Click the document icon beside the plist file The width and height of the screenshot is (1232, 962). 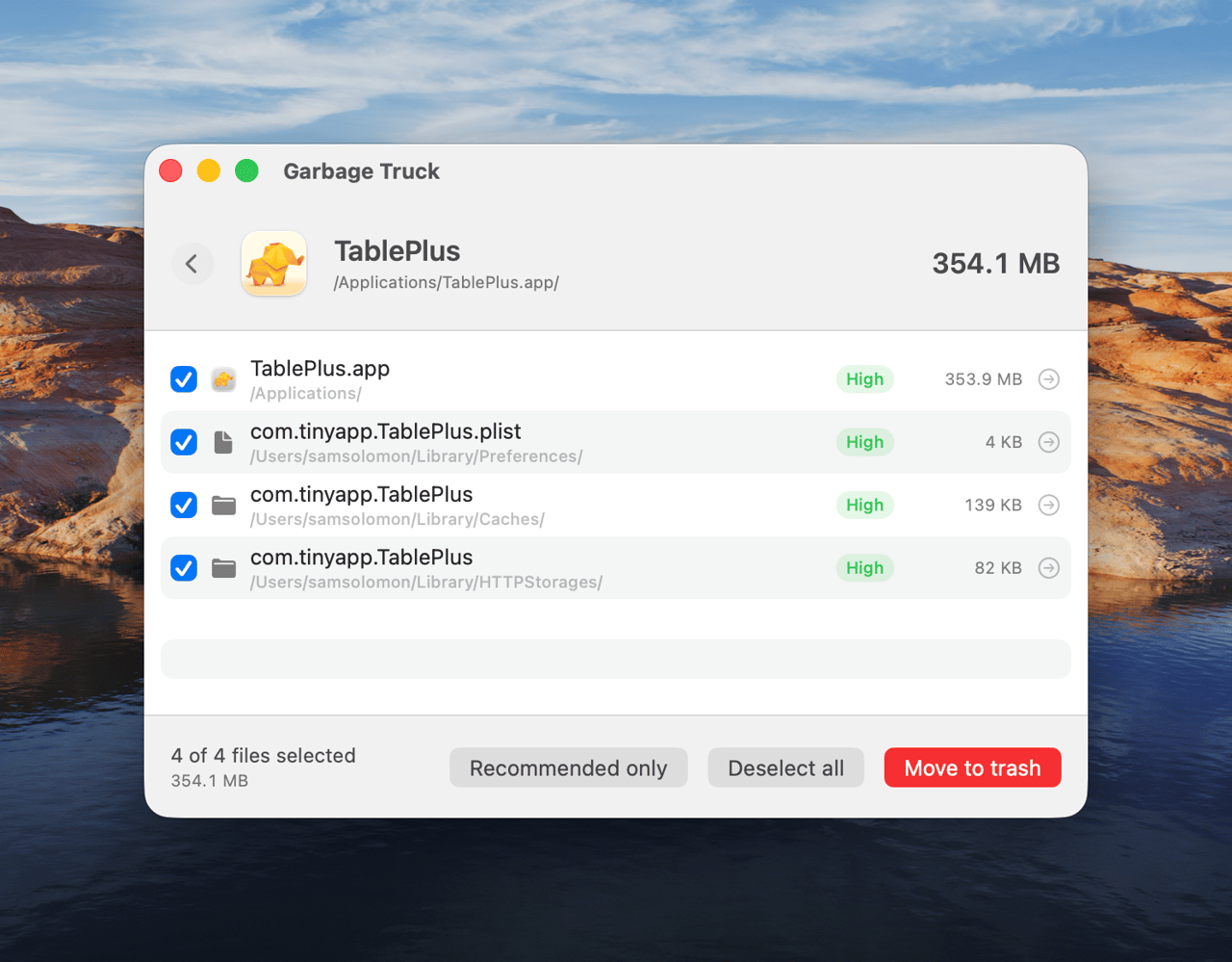click(223, 442)
